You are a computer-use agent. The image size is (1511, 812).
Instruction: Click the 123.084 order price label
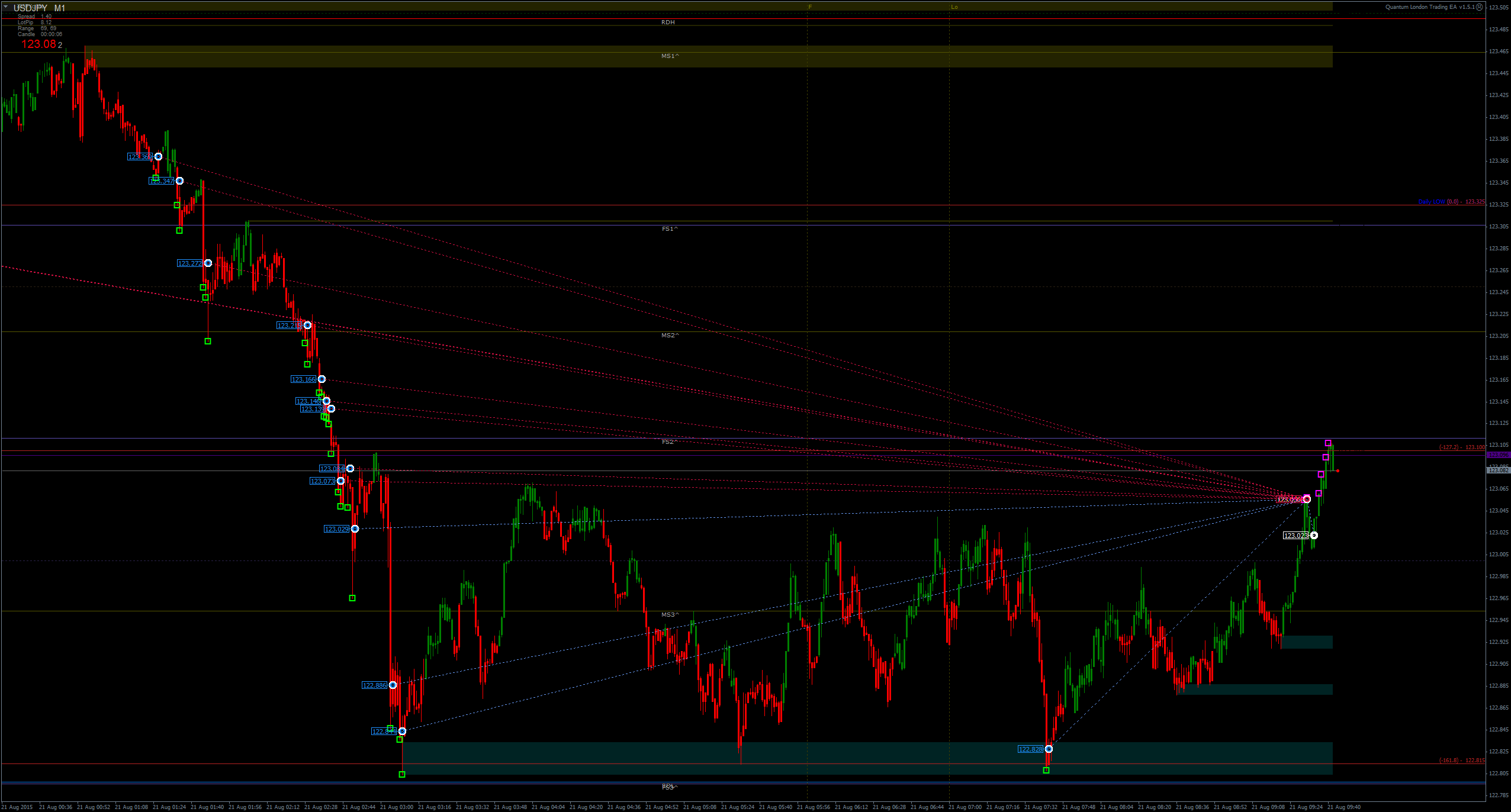point(332,469)
